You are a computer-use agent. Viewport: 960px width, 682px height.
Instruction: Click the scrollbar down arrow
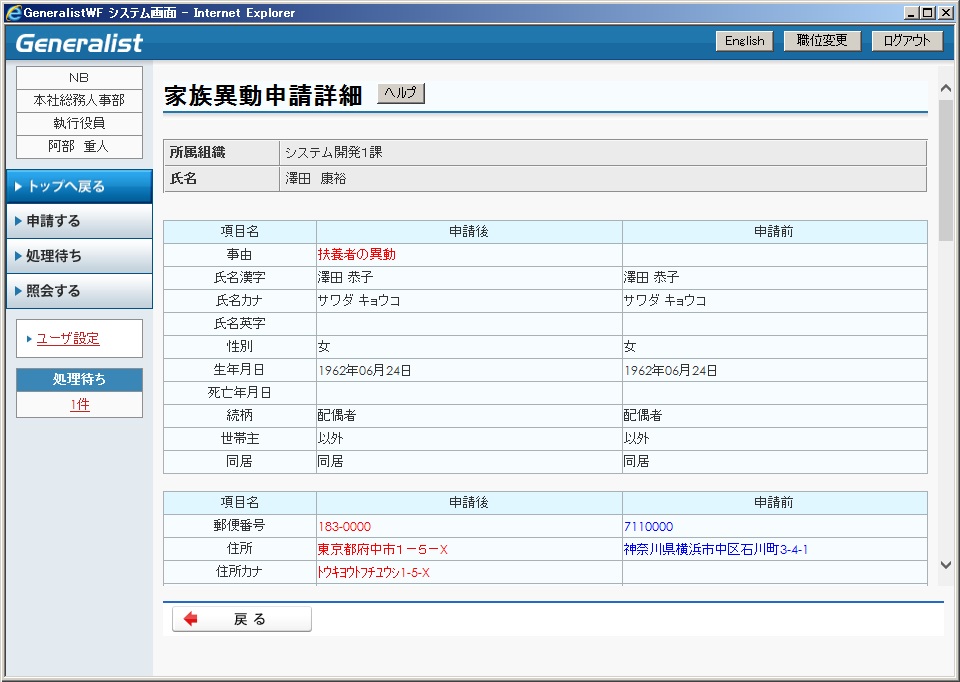(945, 565)
